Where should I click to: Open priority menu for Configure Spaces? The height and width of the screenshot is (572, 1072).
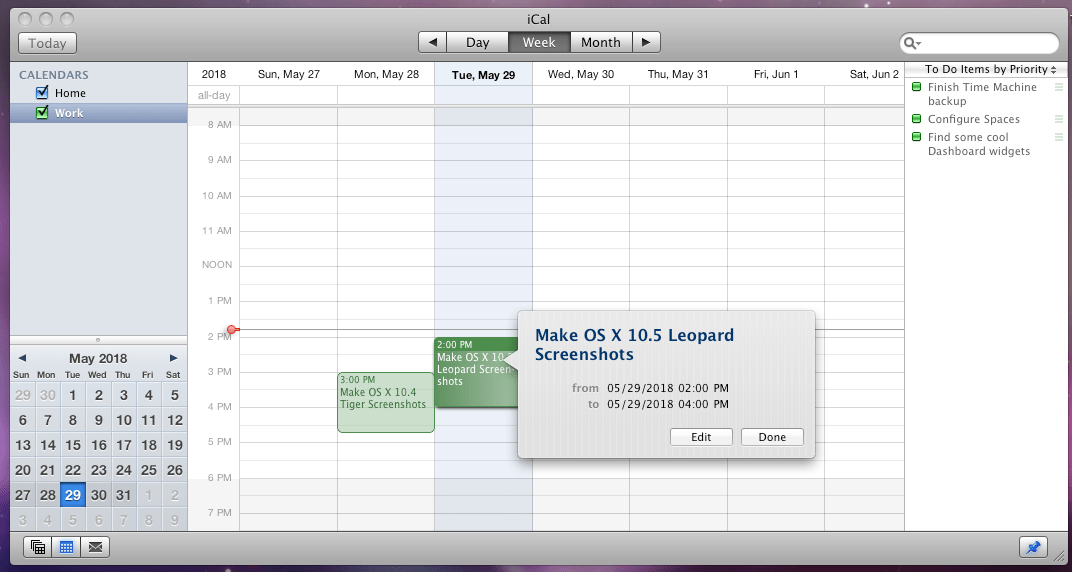tap(1060, 119)
